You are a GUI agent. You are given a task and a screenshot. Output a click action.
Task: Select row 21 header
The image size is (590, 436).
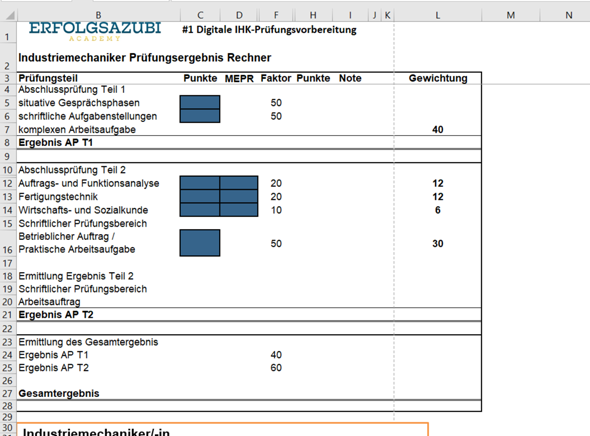8,315
